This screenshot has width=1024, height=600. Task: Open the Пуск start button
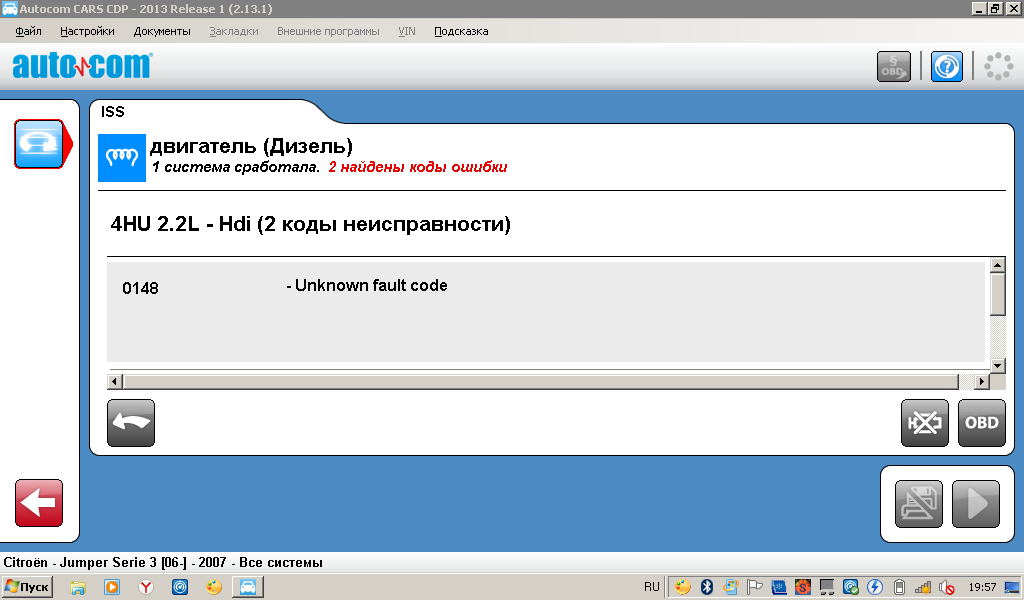click(x=27, y=587)
